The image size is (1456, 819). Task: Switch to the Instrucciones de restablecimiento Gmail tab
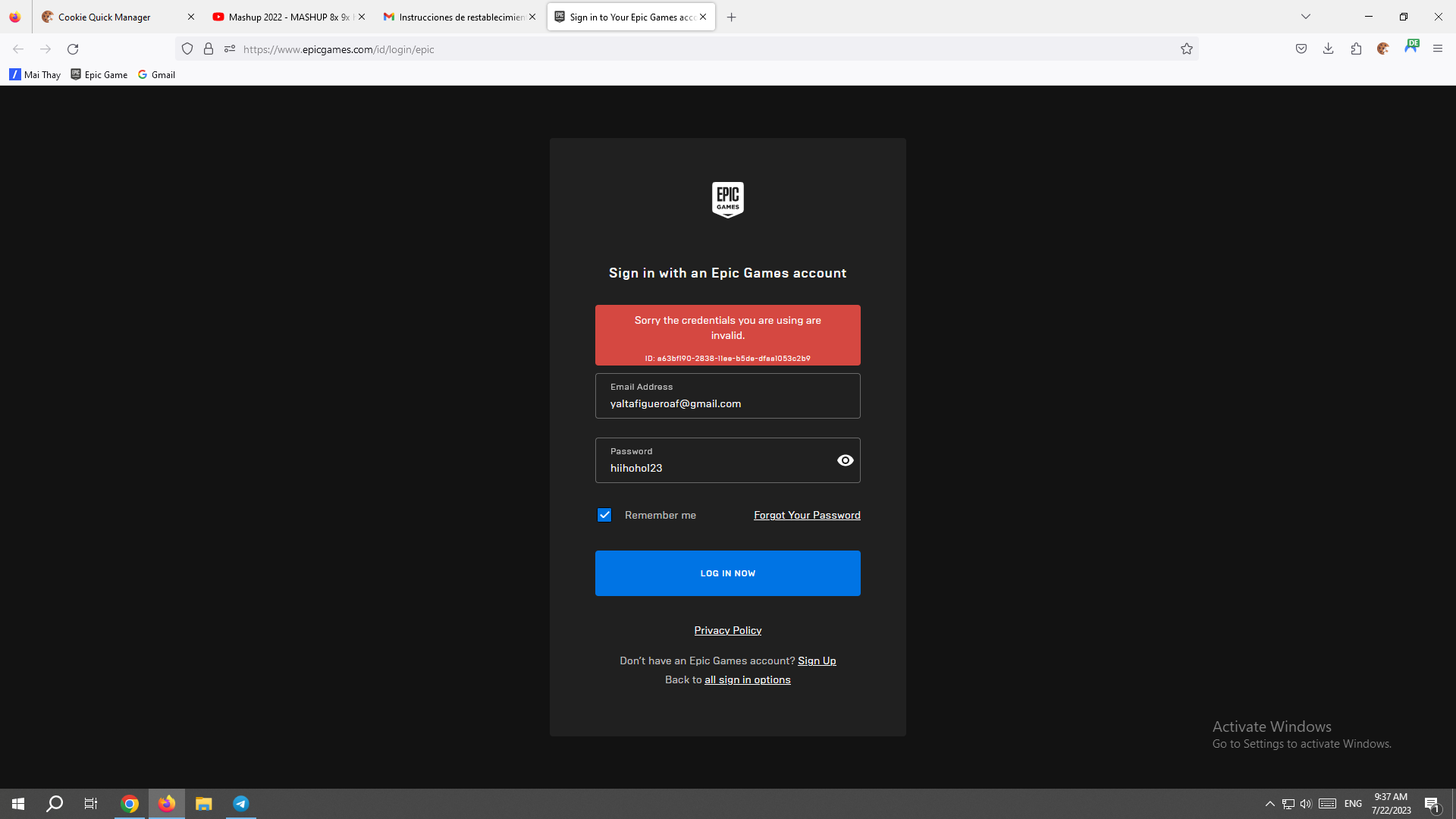point(459,17)
